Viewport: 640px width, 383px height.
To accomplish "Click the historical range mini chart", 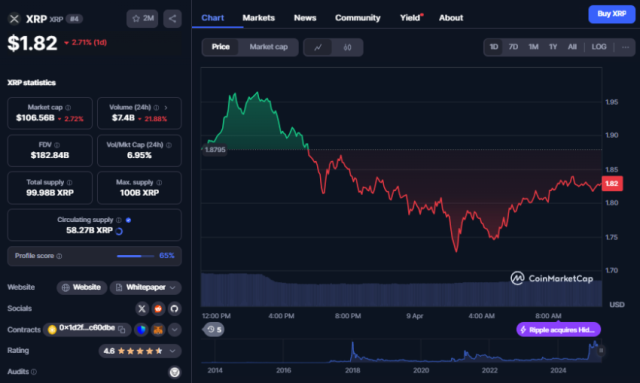I will click(x=401, y=351).
